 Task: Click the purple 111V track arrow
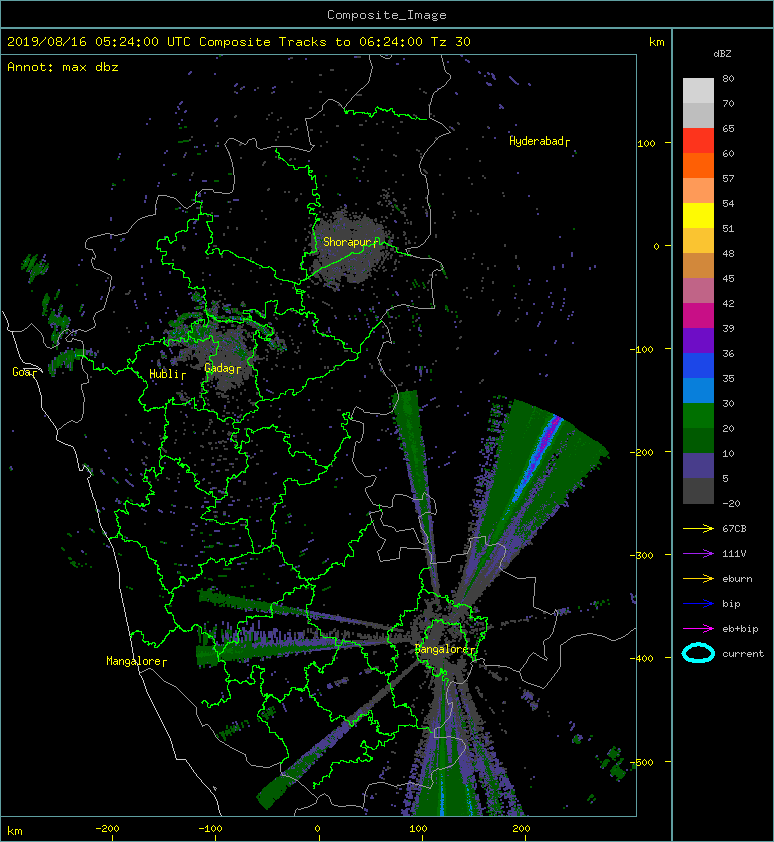point(698,554)
